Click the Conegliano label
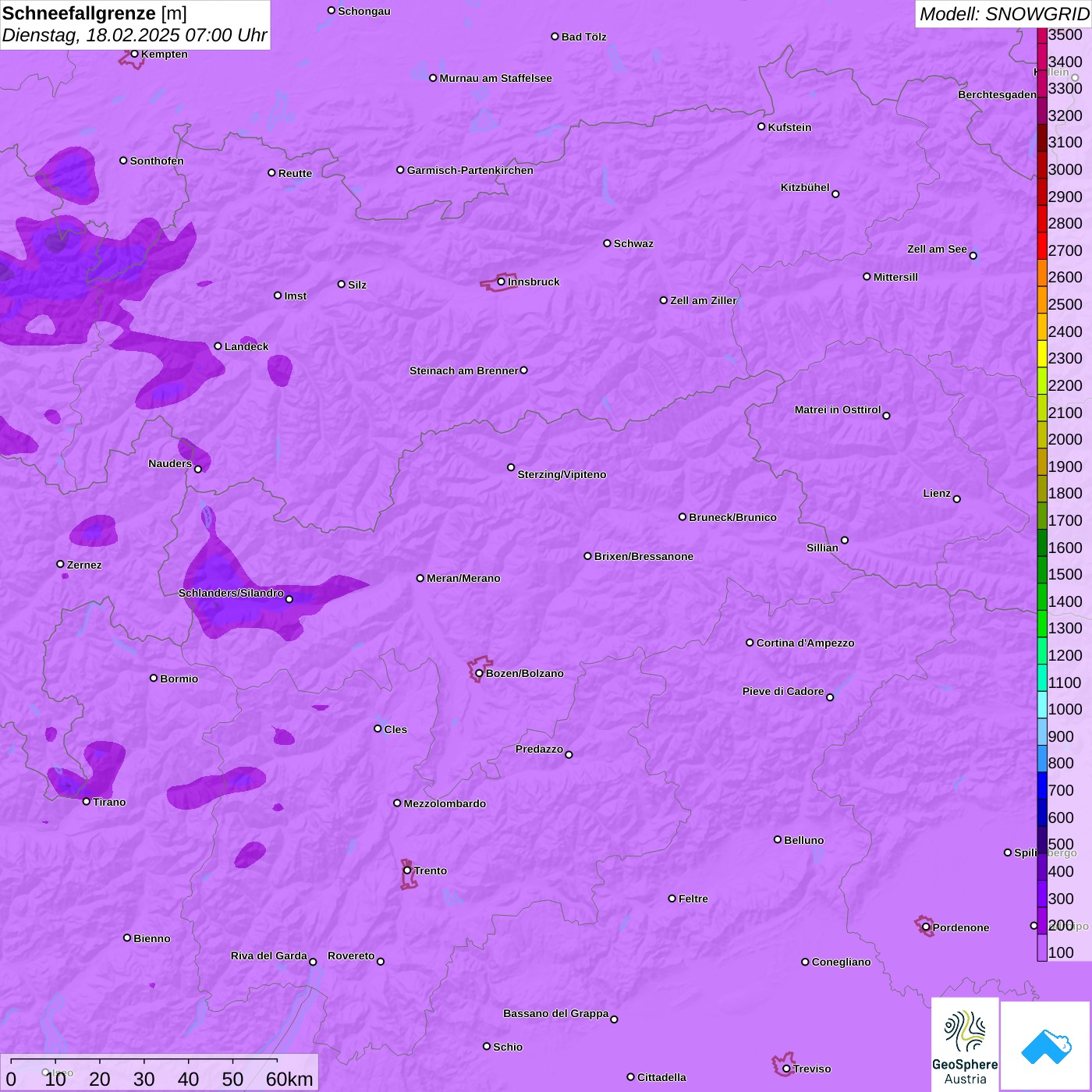This screenshot has width=1092, height=1092. point(841,962)
